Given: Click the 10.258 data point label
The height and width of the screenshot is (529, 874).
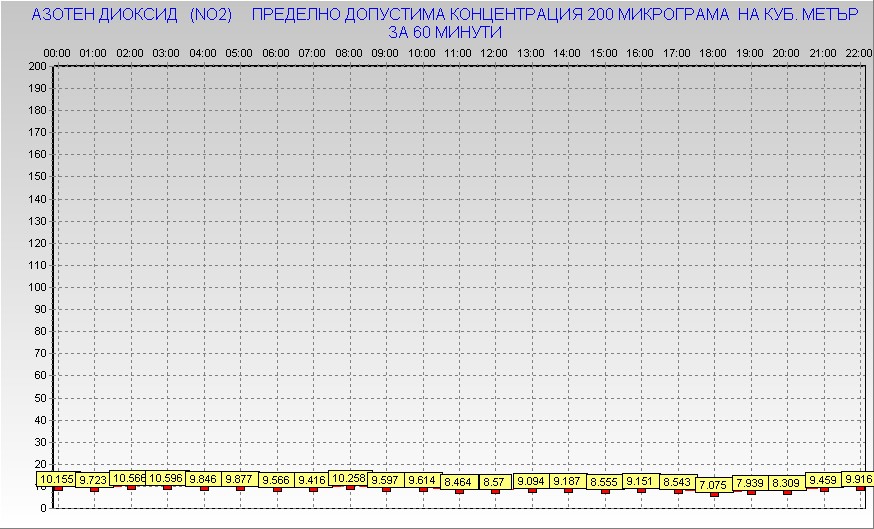Looking at the screenshot, I should tap(349, 478).
